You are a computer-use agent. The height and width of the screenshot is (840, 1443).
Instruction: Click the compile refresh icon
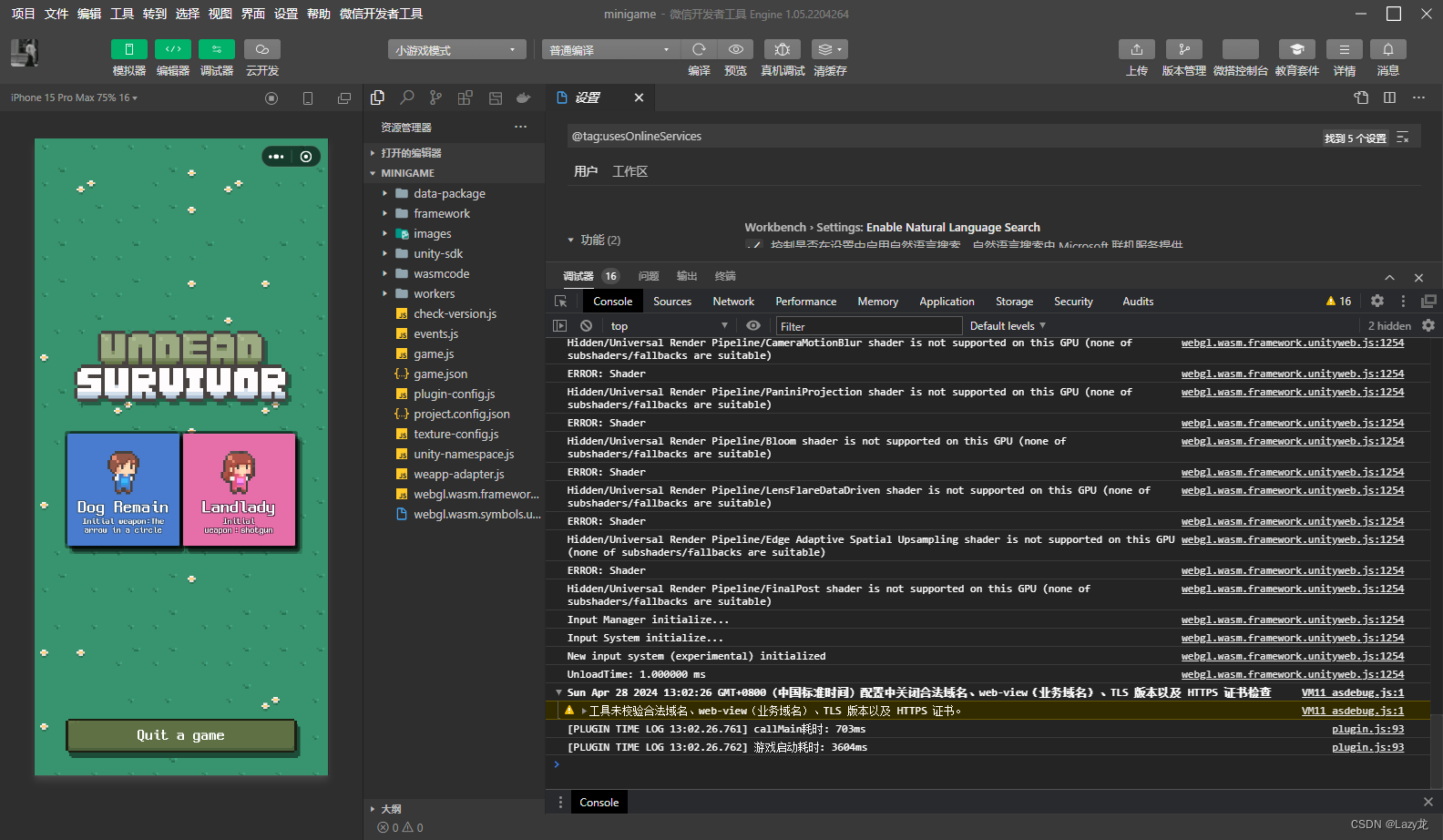click(699, 49)
